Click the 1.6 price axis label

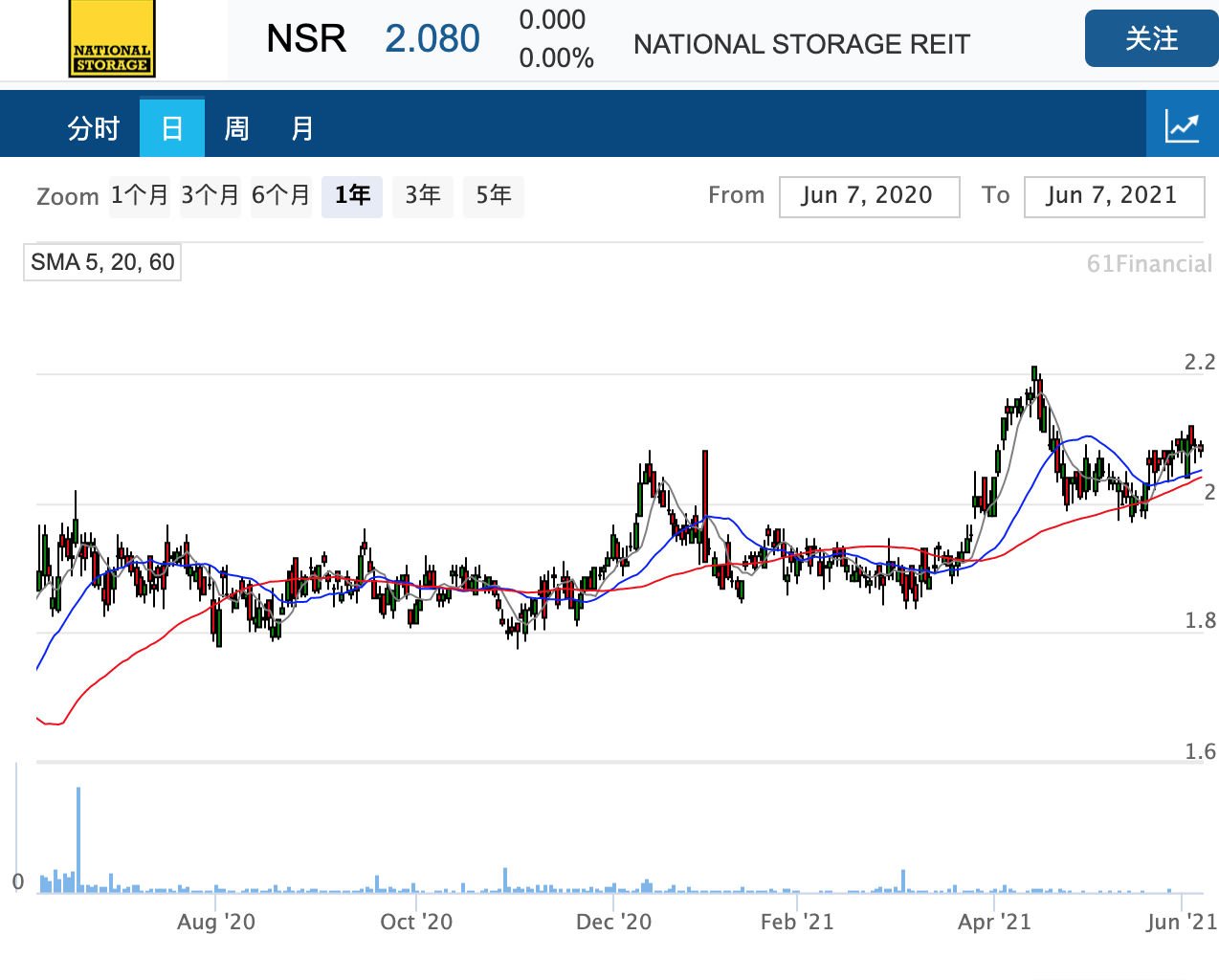(x=1200, y=751)
